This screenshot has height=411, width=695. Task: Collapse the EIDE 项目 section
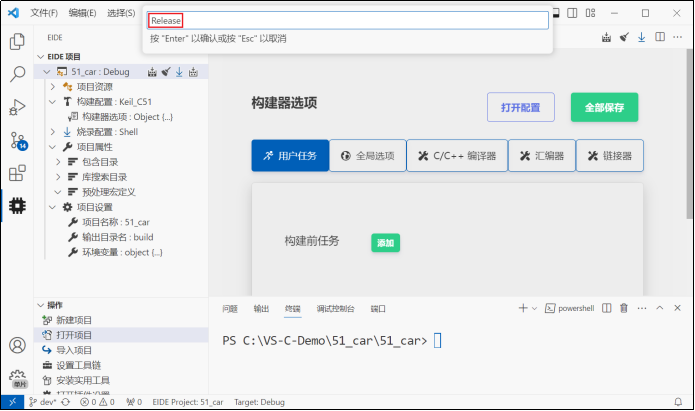(40, 56)
